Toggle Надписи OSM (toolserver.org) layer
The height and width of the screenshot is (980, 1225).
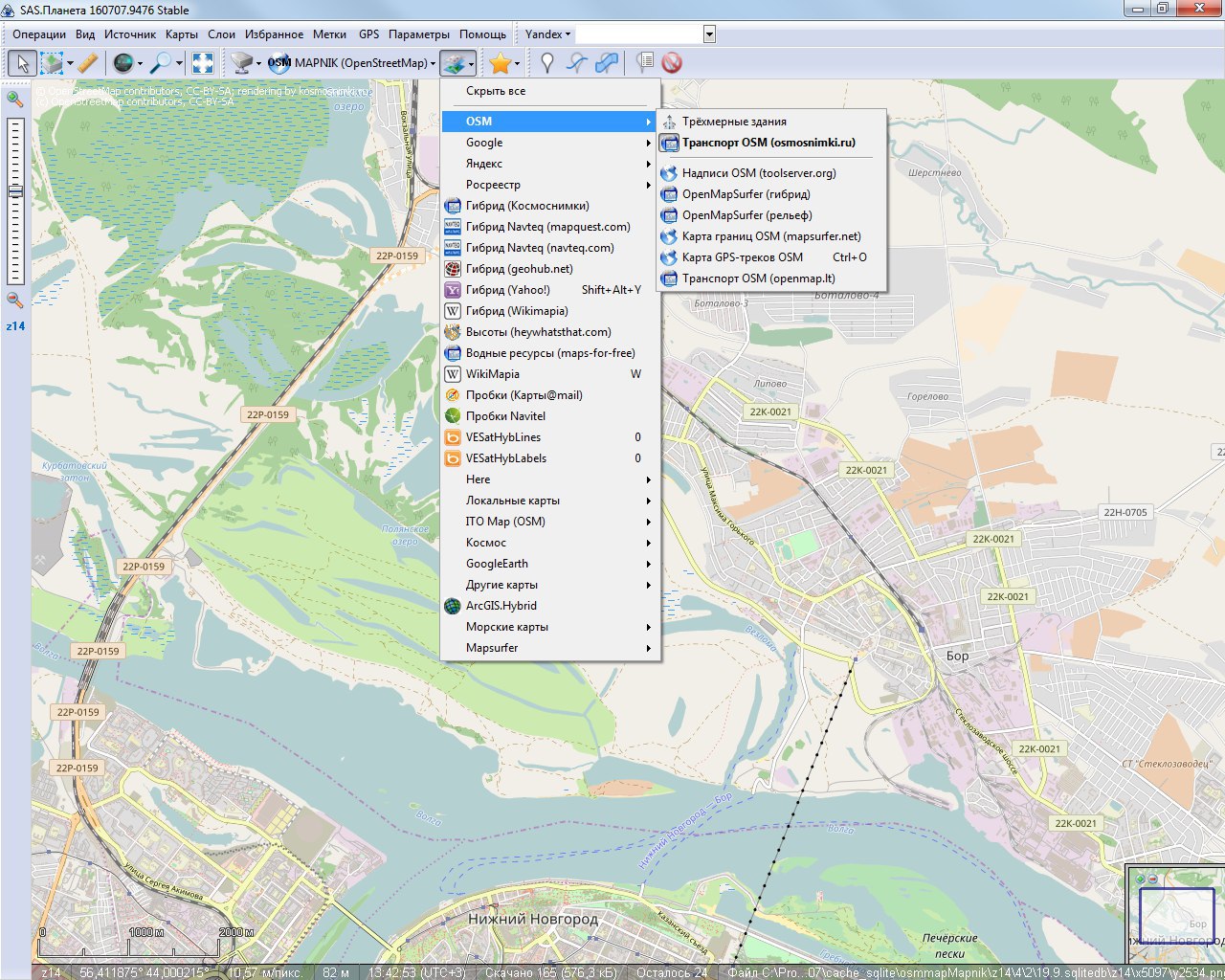(771, 173)
